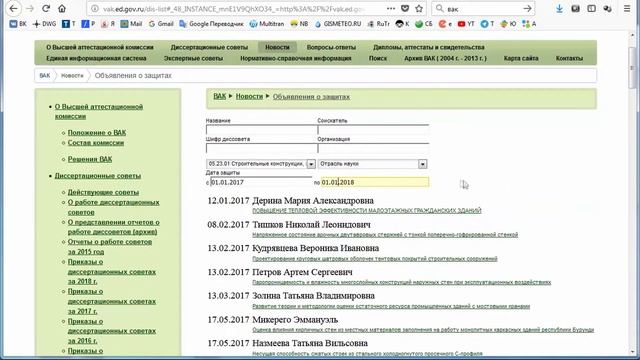The height and width of the screenshot is (360, 640).
Task: Open Кудрявцева Вероника Ивановна dissertation title link
Action: pos(375,259)
